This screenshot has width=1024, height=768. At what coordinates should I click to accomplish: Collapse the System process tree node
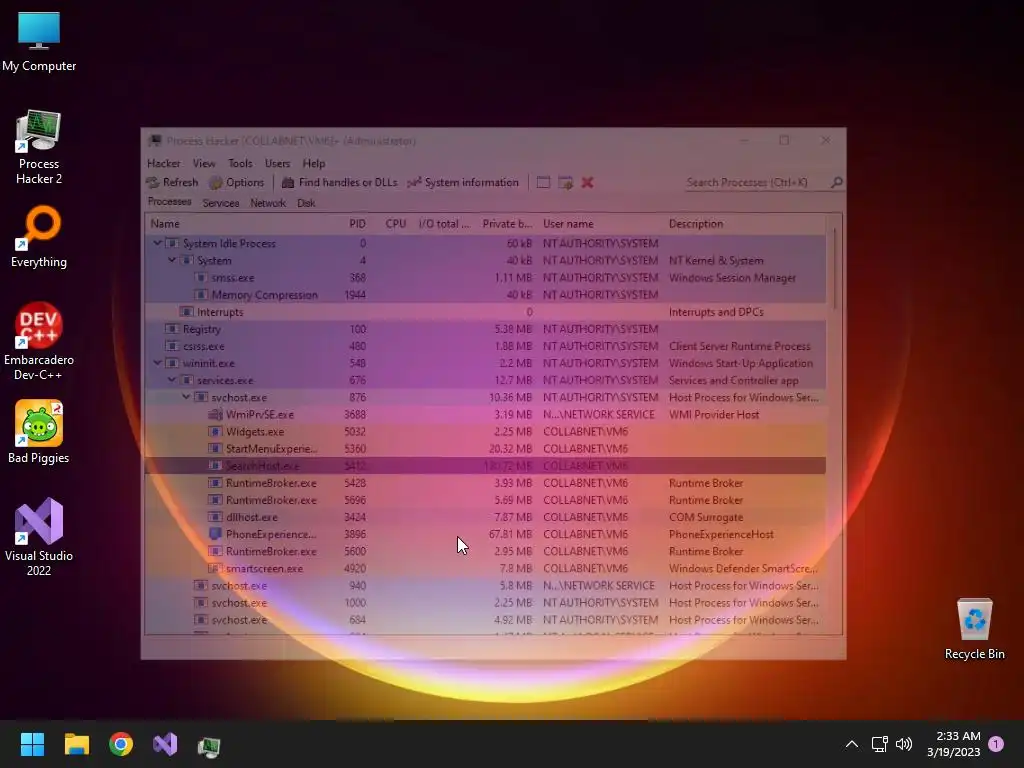(x=172, y=260)
